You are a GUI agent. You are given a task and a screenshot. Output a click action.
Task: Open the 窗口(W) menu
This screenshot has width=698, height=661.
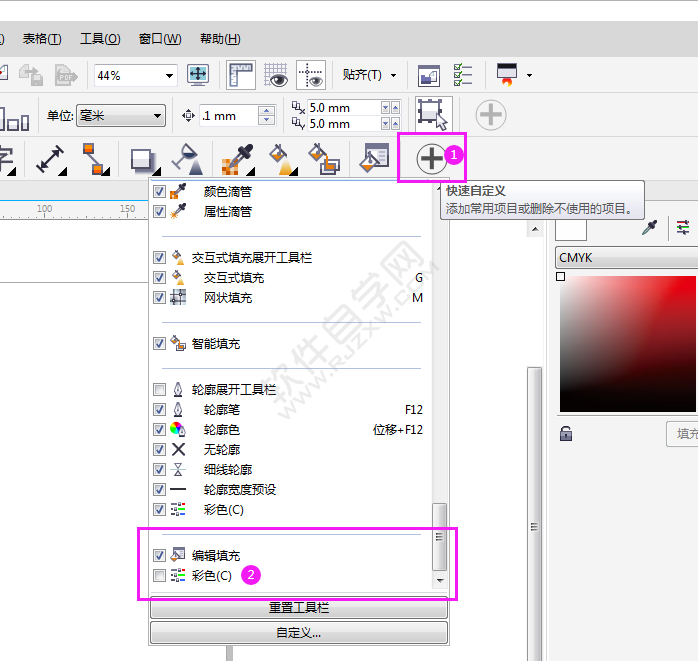[160, 39]
